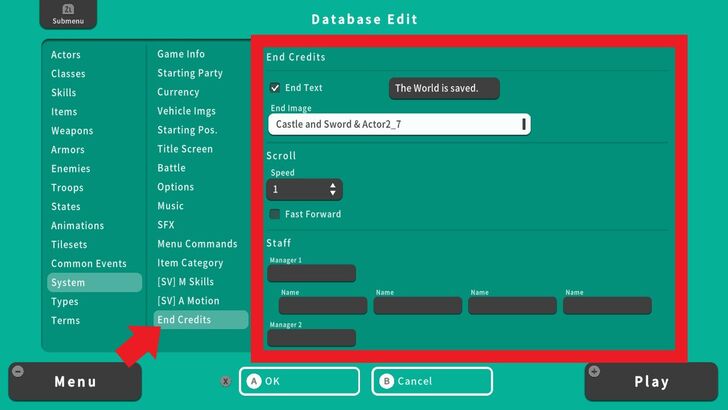728x410 pixels.
Task: Open the End Image dropdown
Action: [x=399, y=124]
